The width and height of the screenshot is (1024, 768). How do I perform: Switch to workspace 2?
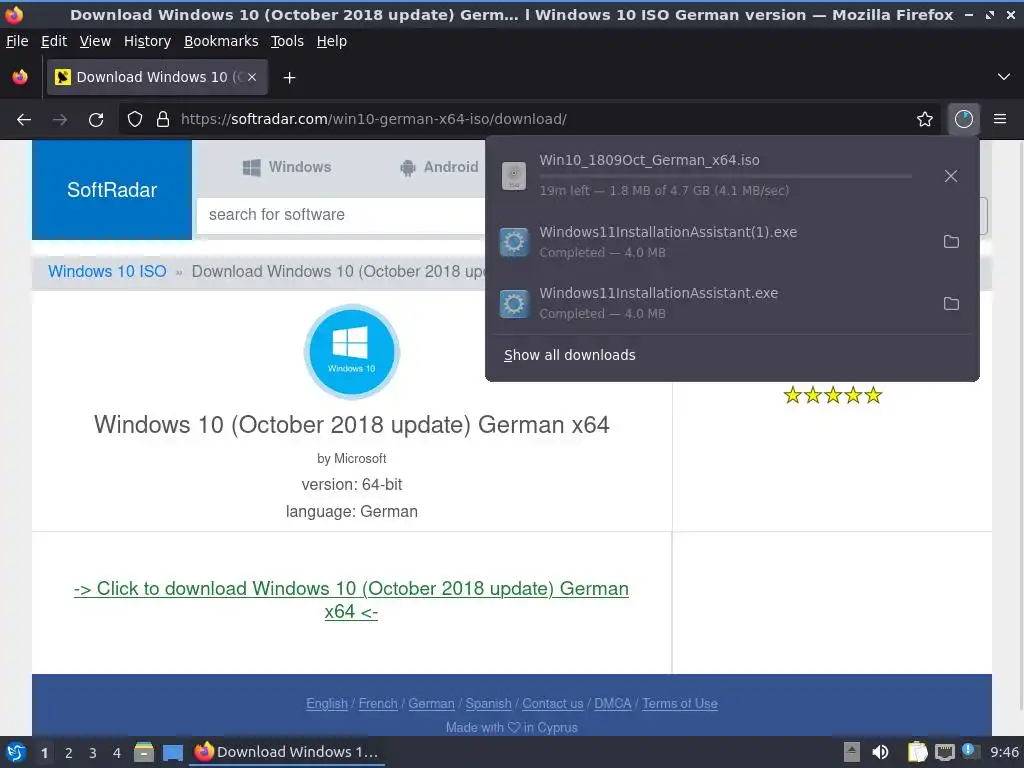pyautogui.click(x=69, y=753)
